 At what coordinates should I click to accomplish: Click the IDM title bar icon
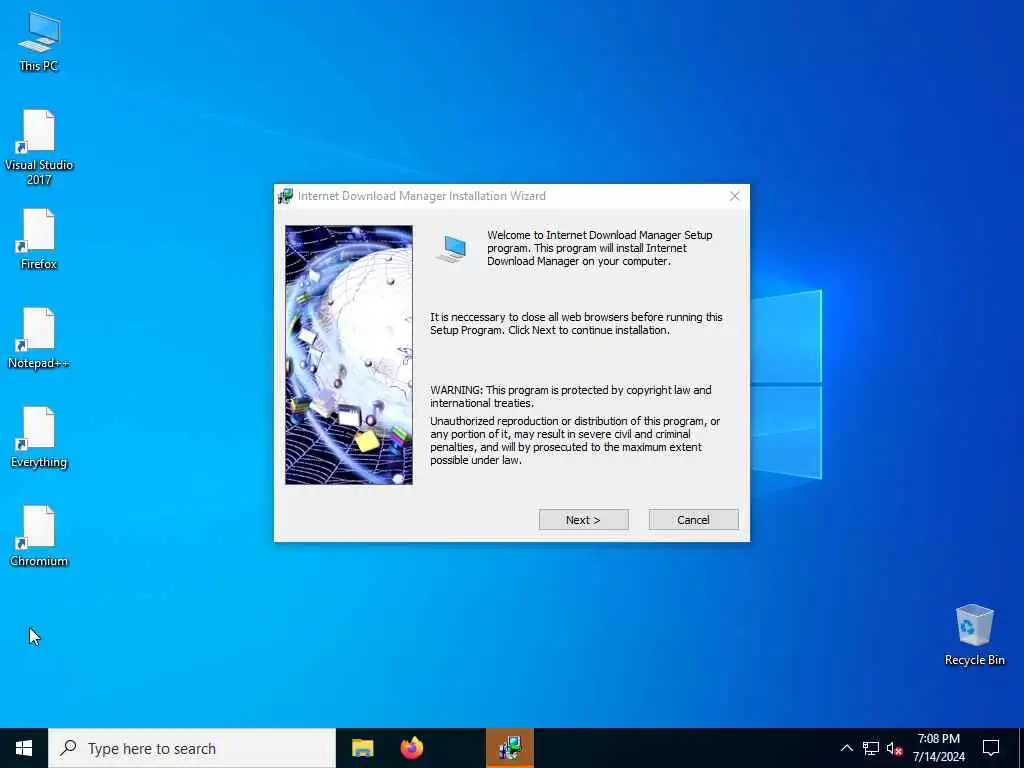coord(285,196)
